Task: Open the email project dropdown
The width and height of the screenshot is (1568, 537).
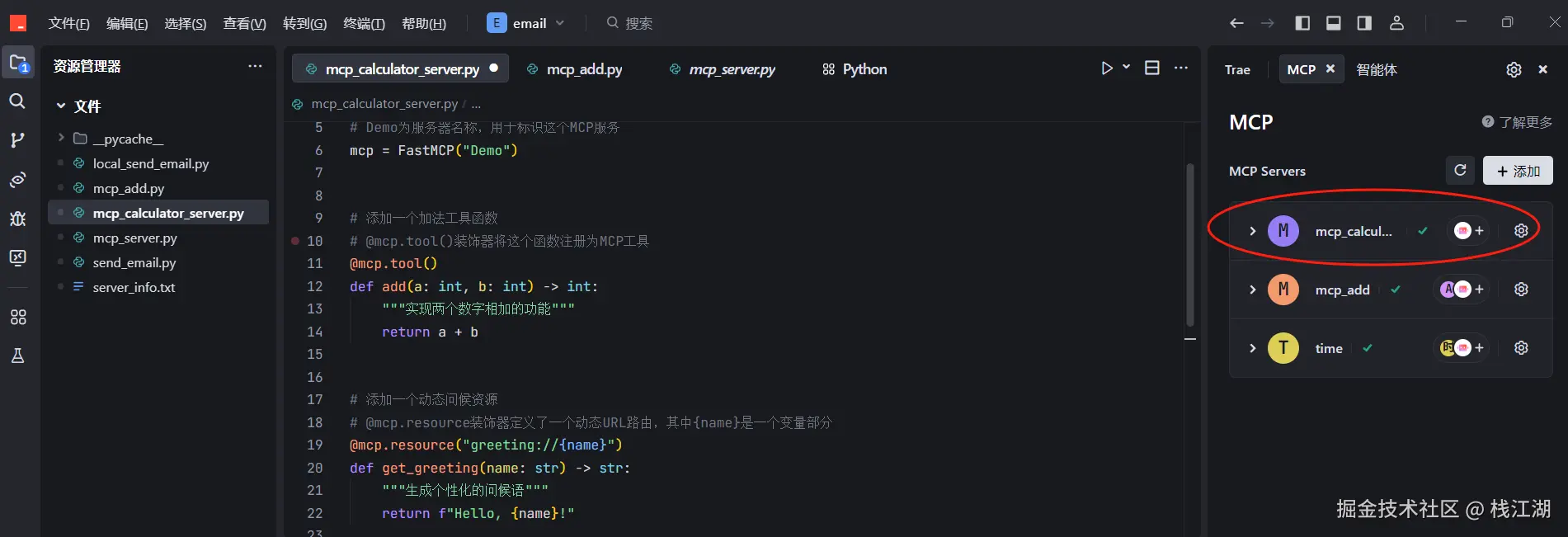Action: click(526, 23)
